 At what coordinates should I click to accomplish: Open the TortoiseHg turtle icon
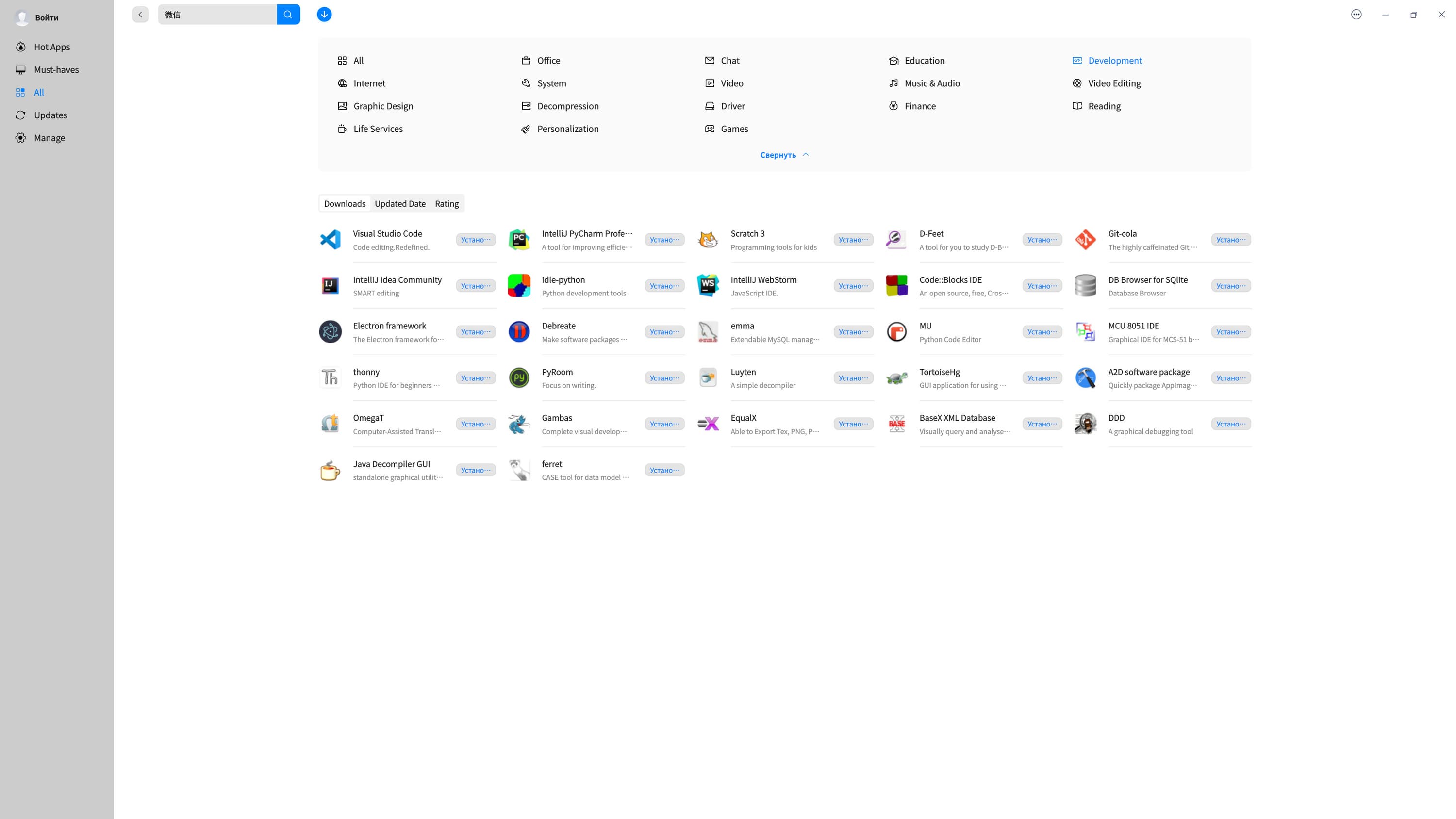pyautogui.click(x=896, y=378)
